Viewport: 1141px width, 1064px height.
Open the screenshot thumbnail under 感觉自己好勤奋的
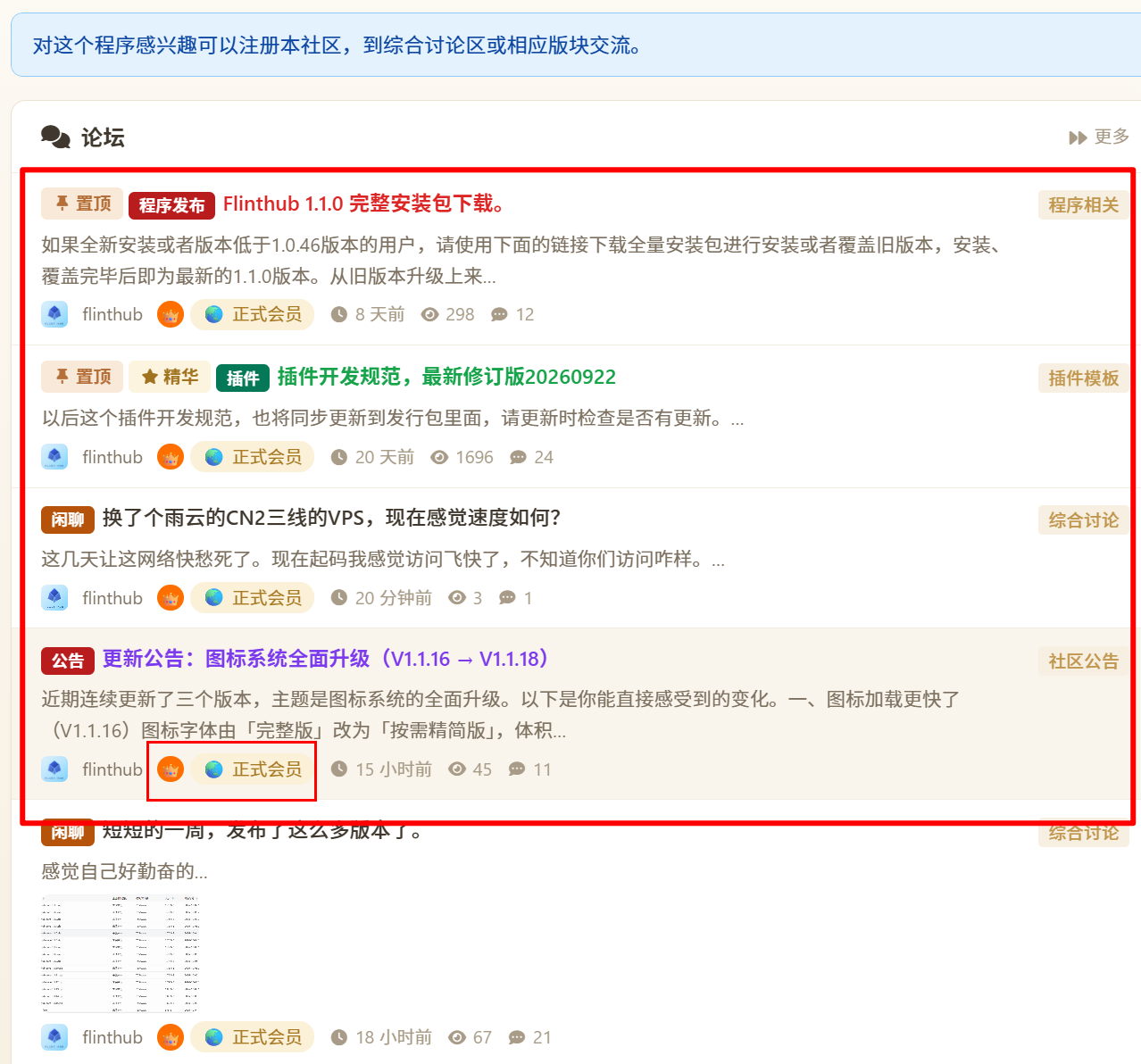(x=121, y=953)
